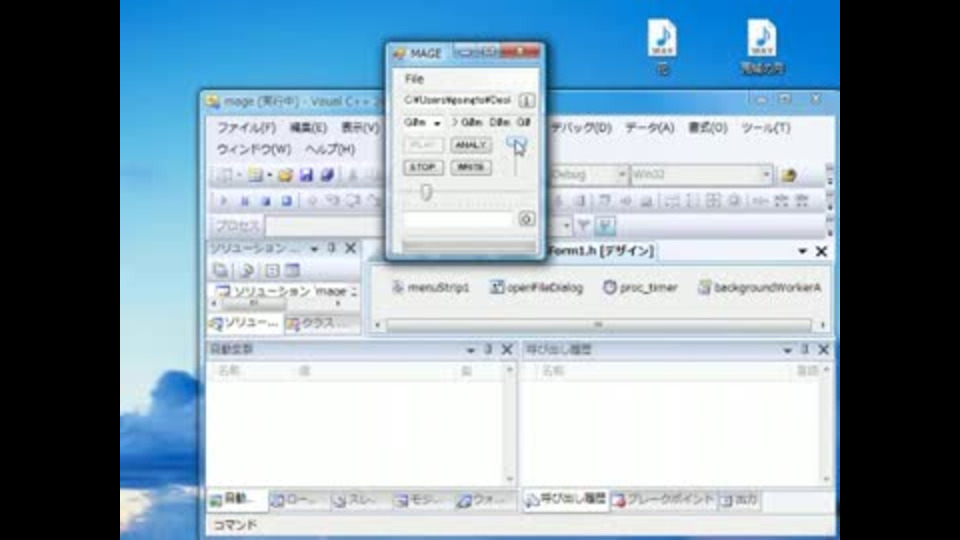
Task: Click the Save All icon in toolbar
Action: pos(327,175)
